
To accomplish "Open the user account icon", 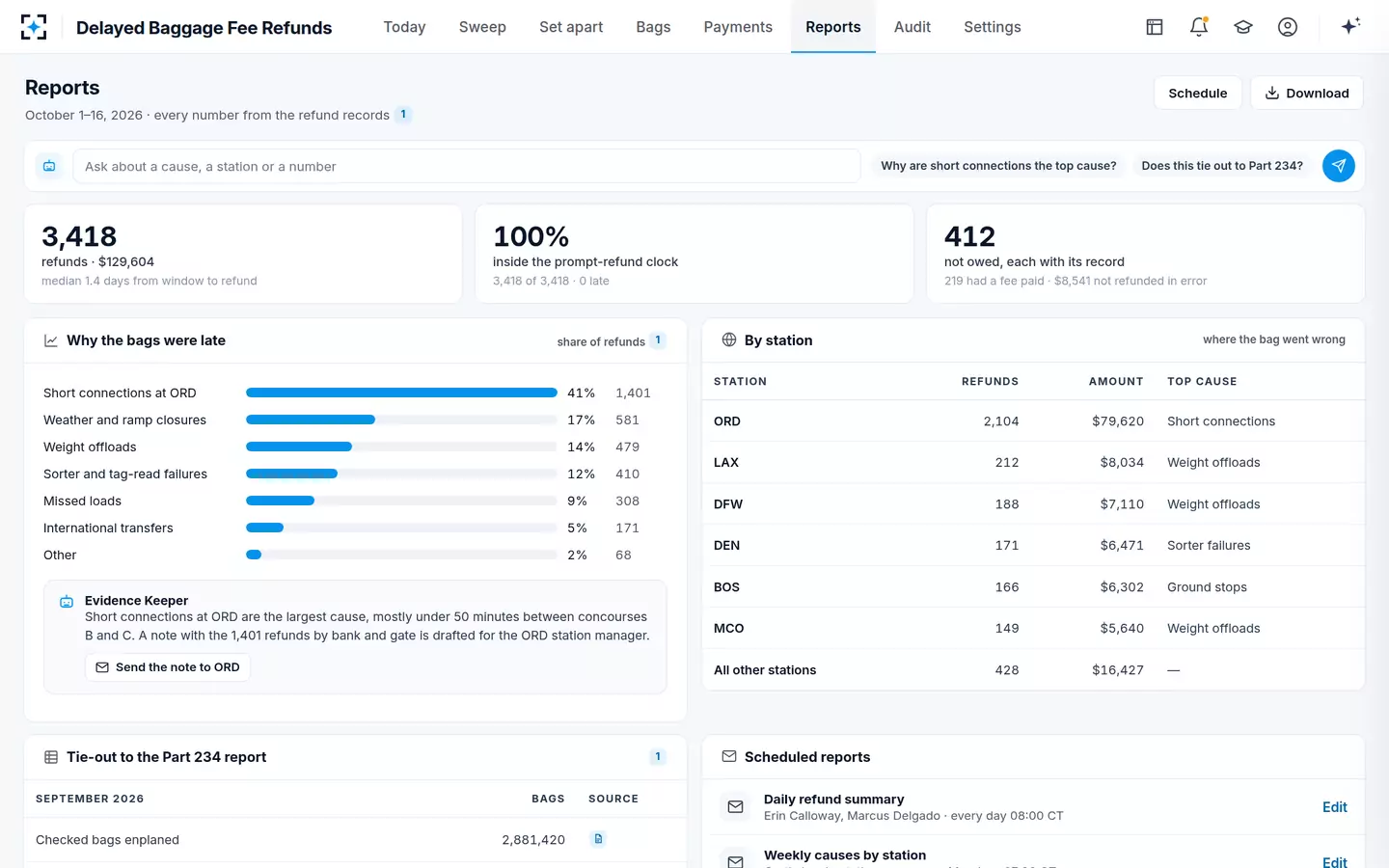I will [x=1288, y=27].
